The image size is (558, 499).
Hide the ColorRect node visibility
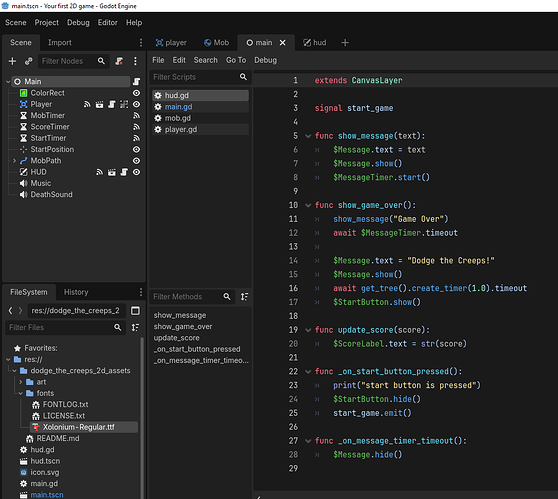click(136, 93)
